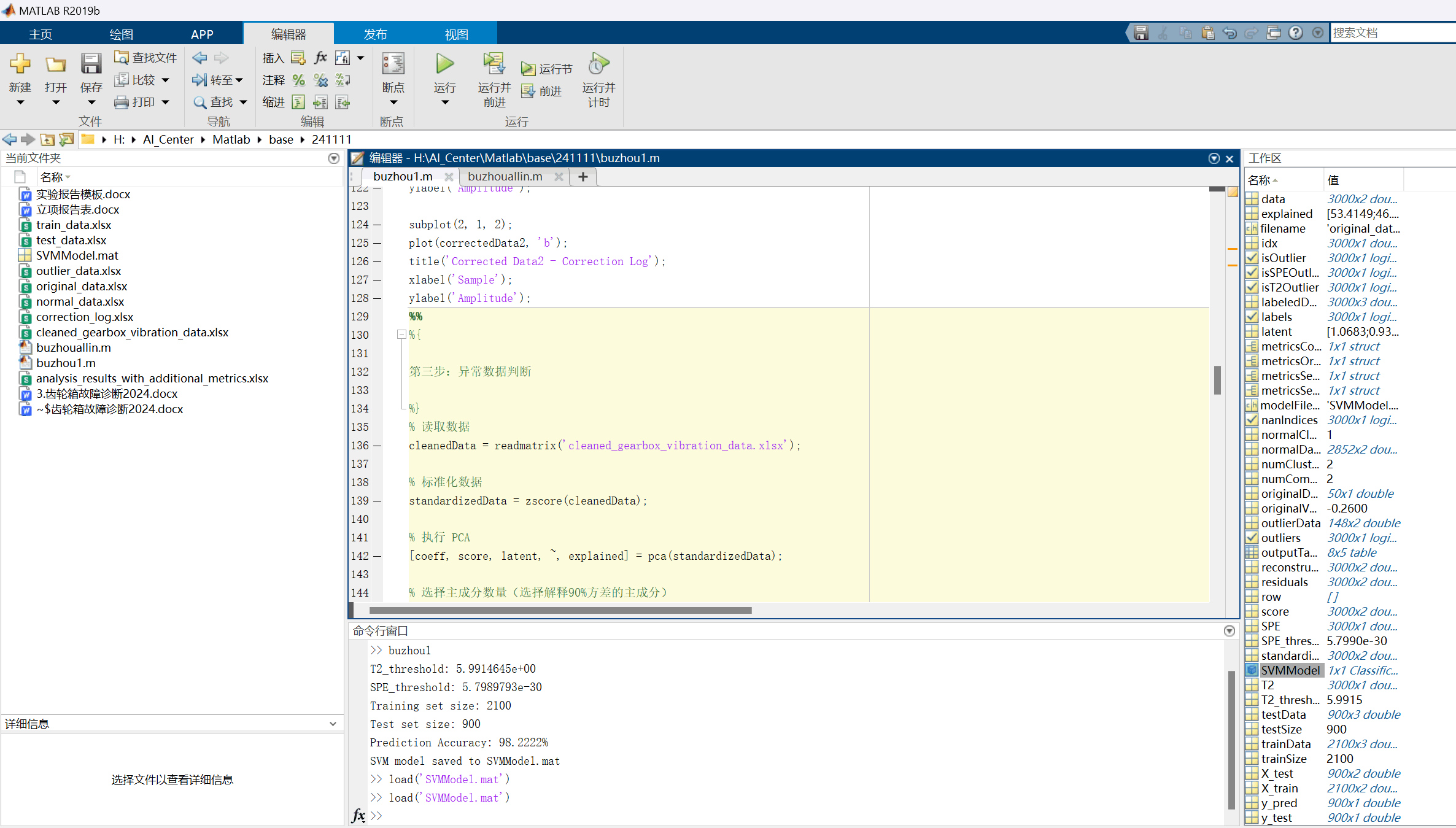Click Run and Advance (运行并前进)

494,80
